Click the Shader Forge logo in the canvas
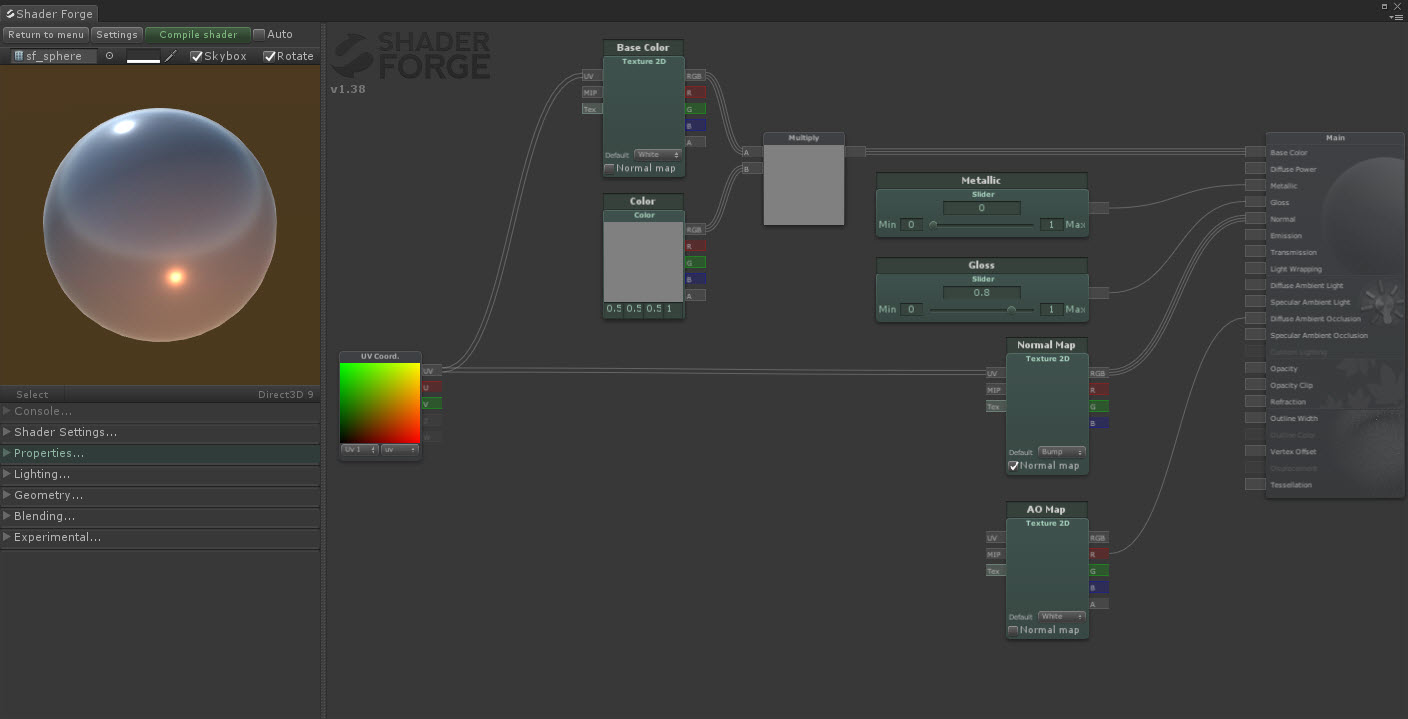 [x=410, y=56]
